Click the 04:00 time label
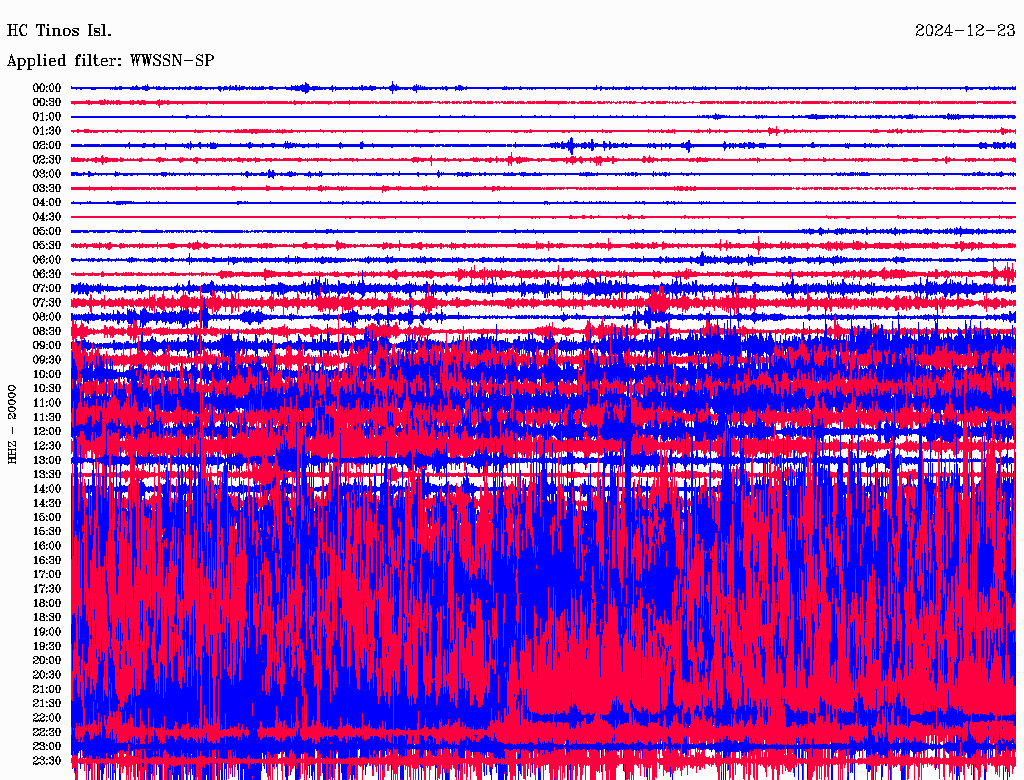This screenshot has width=1024, height=780. 47,203
